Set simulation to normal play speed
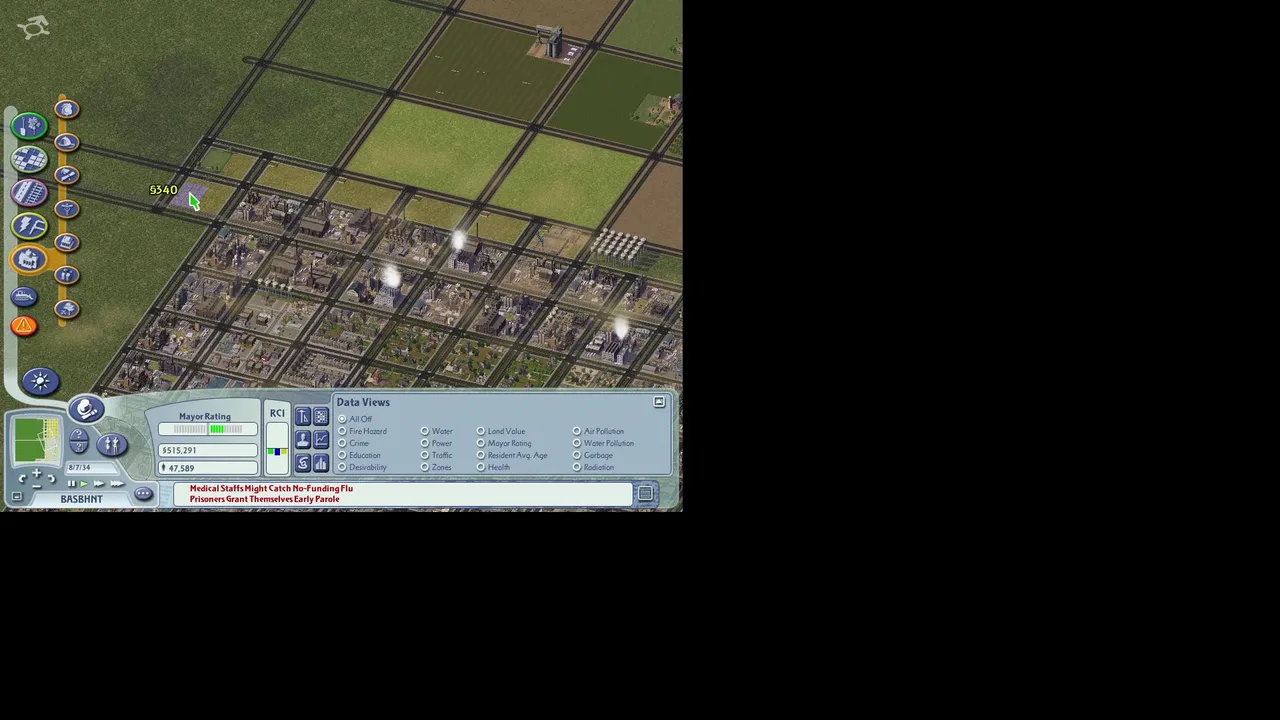This screenshot has width=1280, height=720. point(84,484)
